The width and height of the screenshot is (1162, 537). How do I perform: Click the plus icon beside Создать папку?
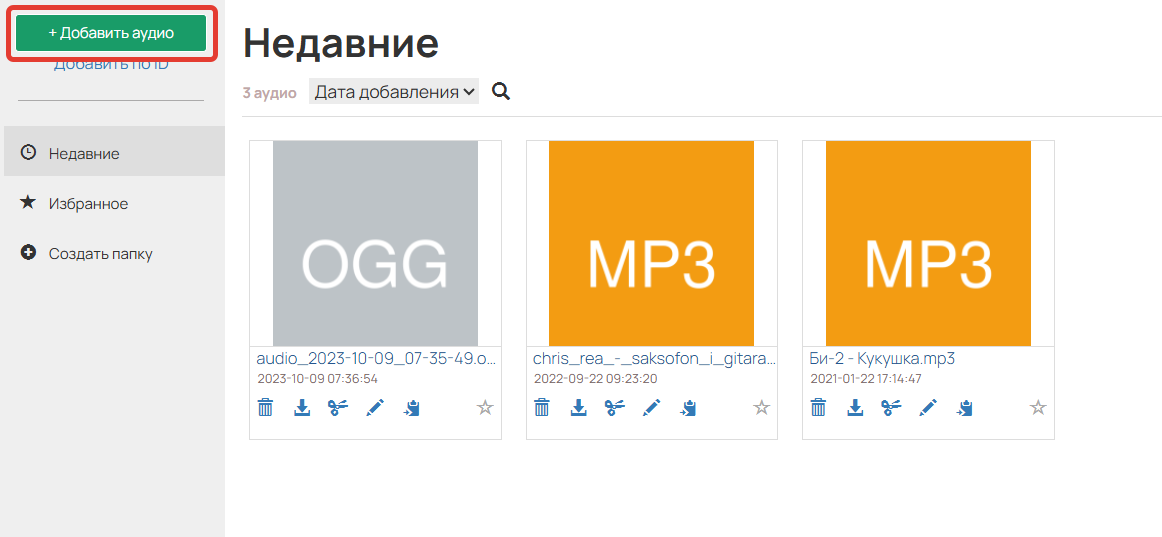coord(28,253)
